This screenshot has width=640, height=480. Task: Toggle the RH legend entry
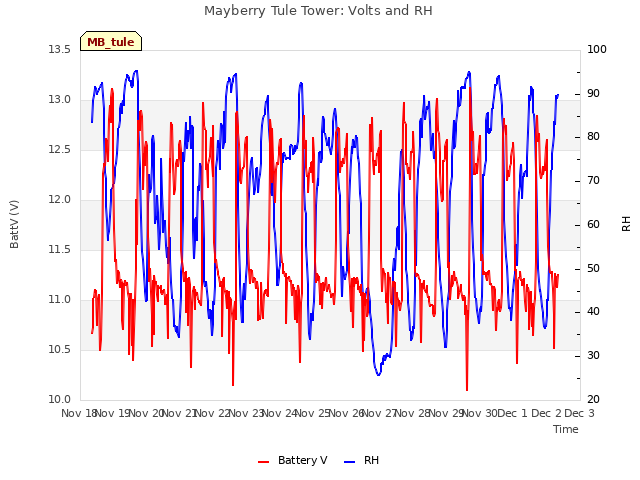pyautogui.click(x=362, y=460)
